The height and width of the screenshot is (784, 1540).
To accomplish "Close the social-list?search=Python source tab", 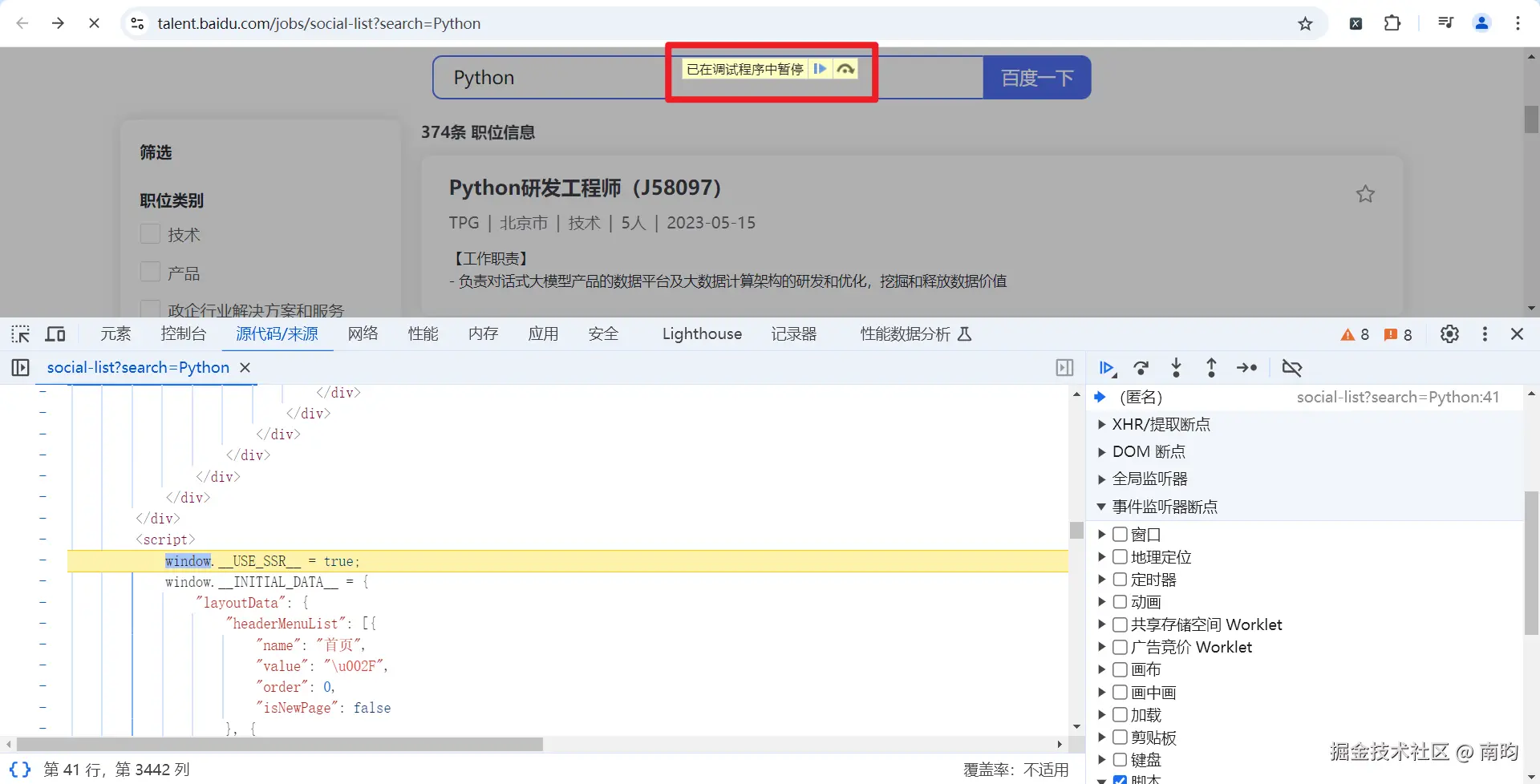I will (x=245, y=367).
